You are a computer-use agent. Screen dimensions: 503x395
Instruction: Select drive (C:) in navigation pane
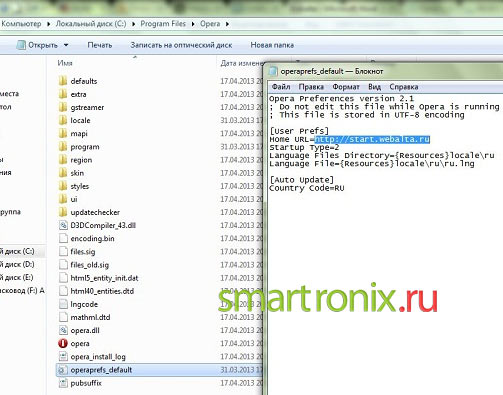(17, 251)
